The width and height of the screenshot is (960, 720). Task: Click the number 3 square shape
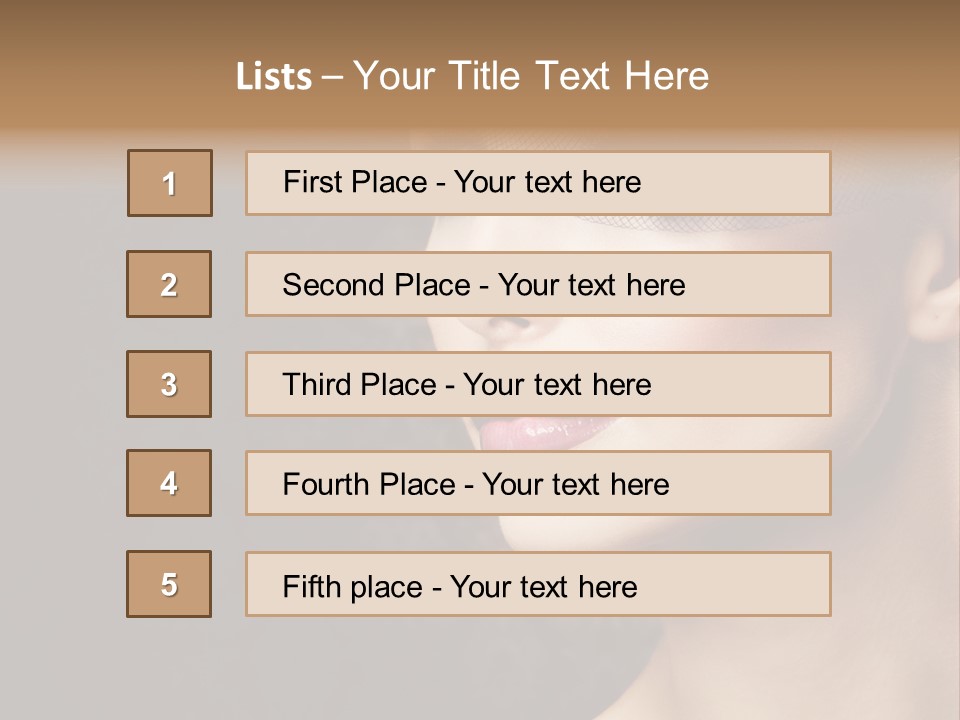(x=169, y=384)
